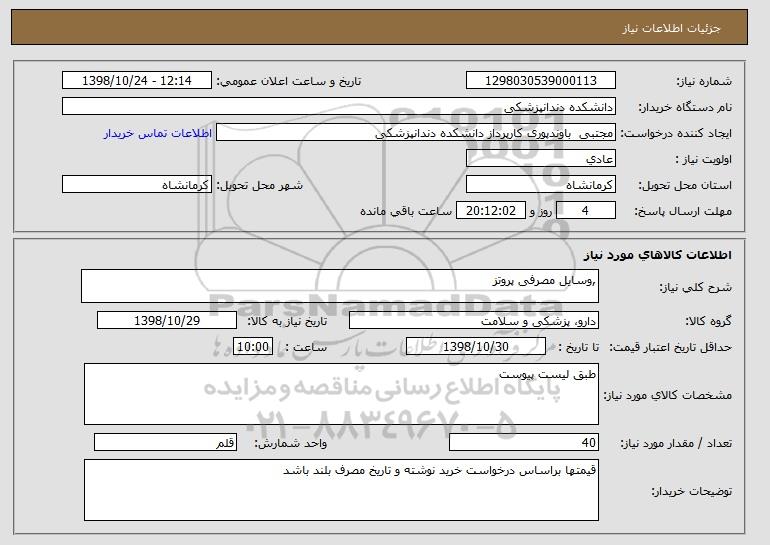Select the time field 10:00

253,347
